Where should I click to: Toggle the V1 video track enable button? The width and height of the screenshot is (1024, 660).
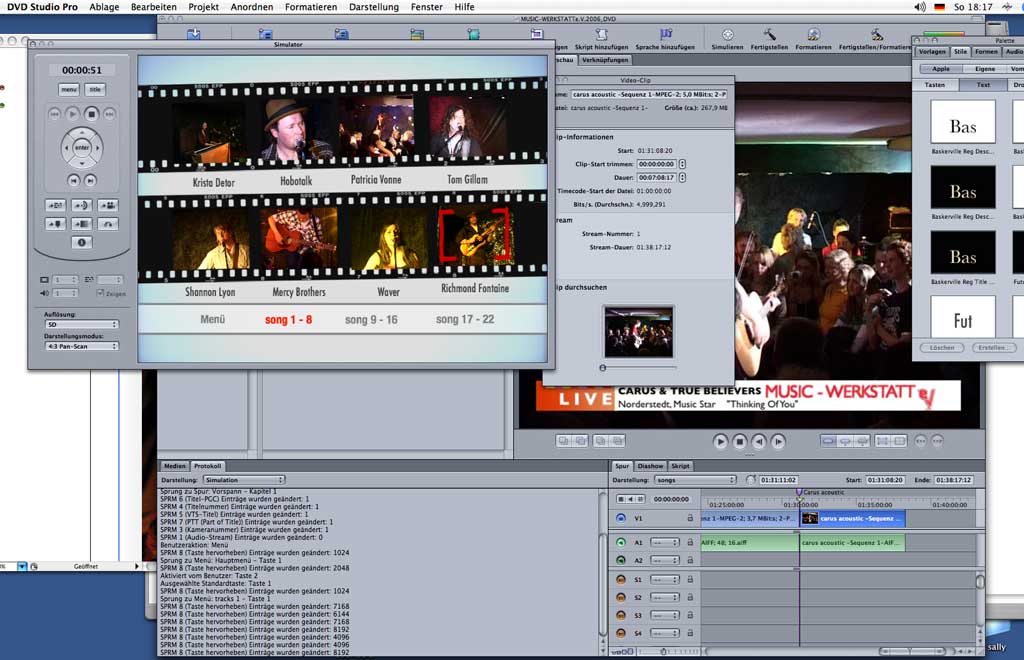pos(620,518)
